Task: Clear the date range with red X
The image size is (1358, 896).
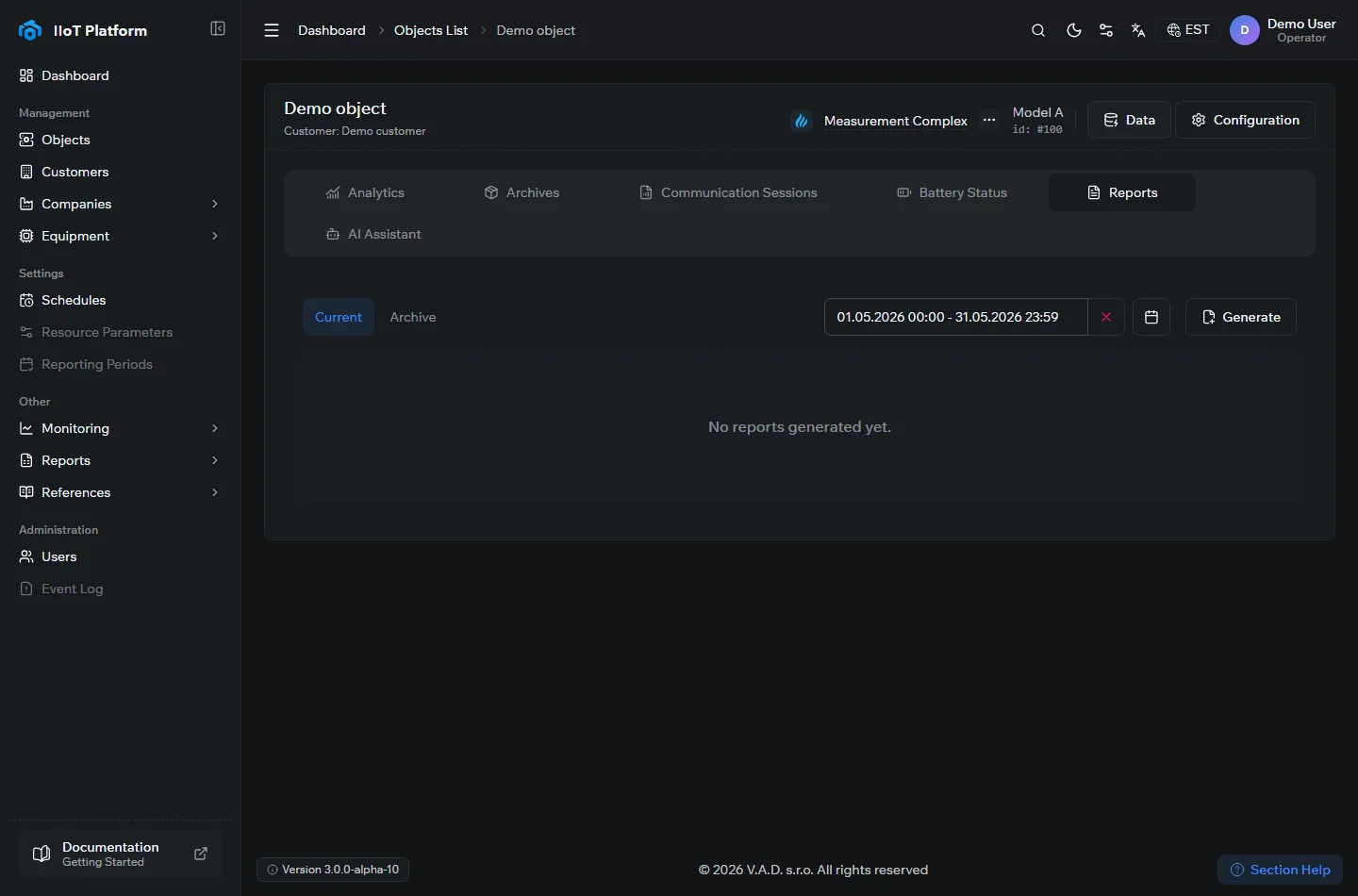Action: (x=1106, y=317)
